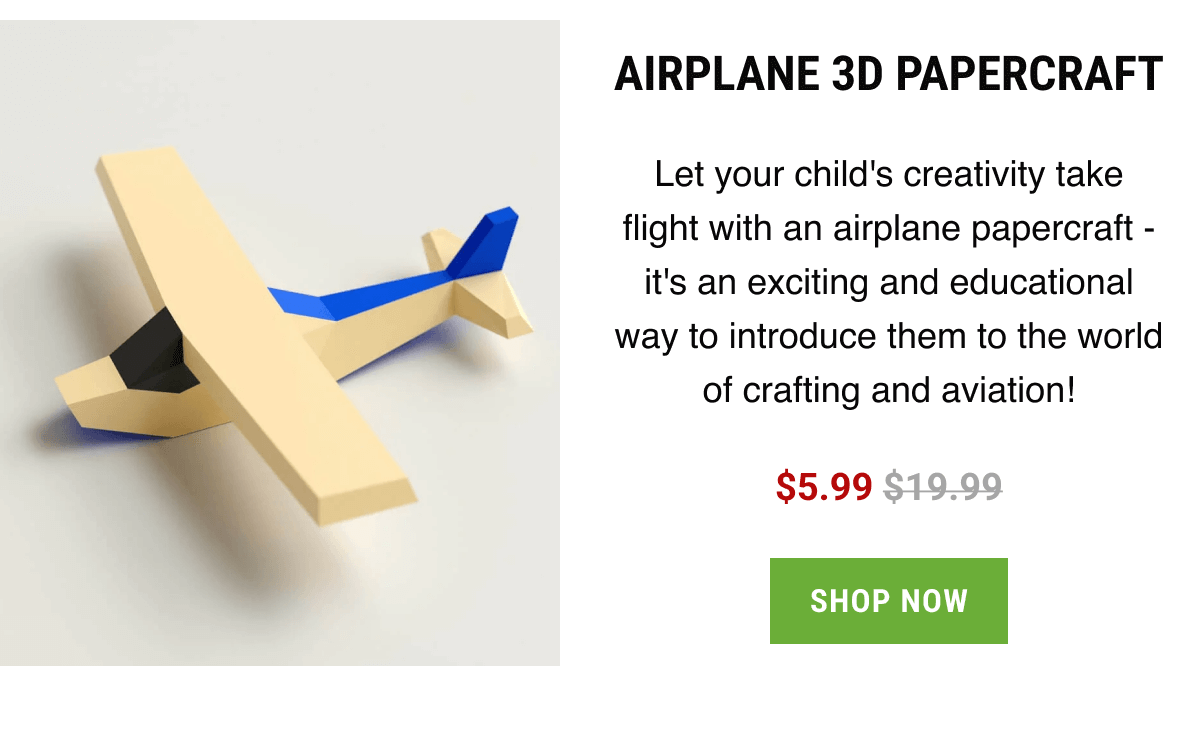
Task: Select the AIRPLANE 3D PAPERCRAFT heading
Action: tap(890, 73)
